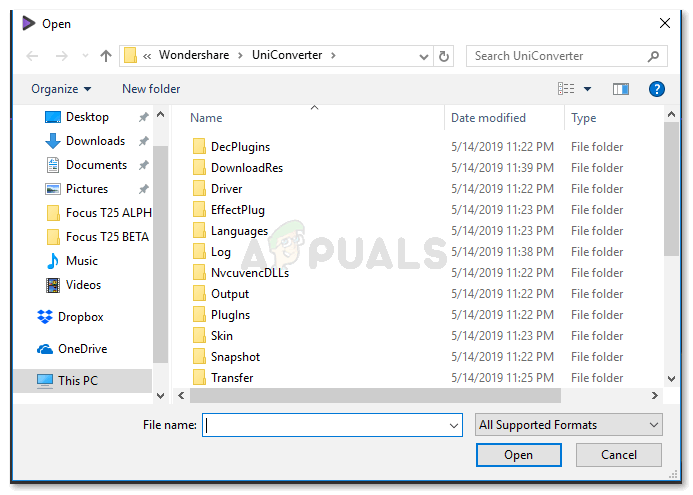Select the DecPlugins folder icon
This screenshot has width=693, height=495.
tap(199, 146)
